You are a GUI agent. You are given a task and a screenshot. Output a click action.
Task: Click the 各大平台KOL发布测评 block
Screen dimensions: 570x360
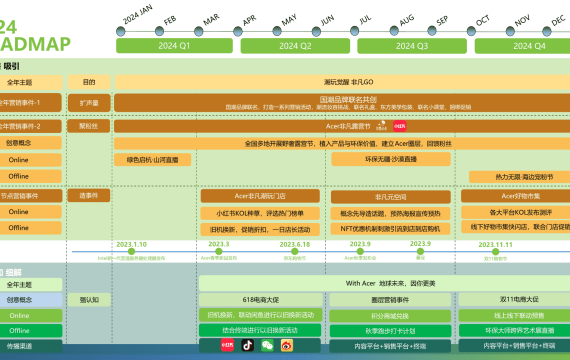click(x=515, y=212)
